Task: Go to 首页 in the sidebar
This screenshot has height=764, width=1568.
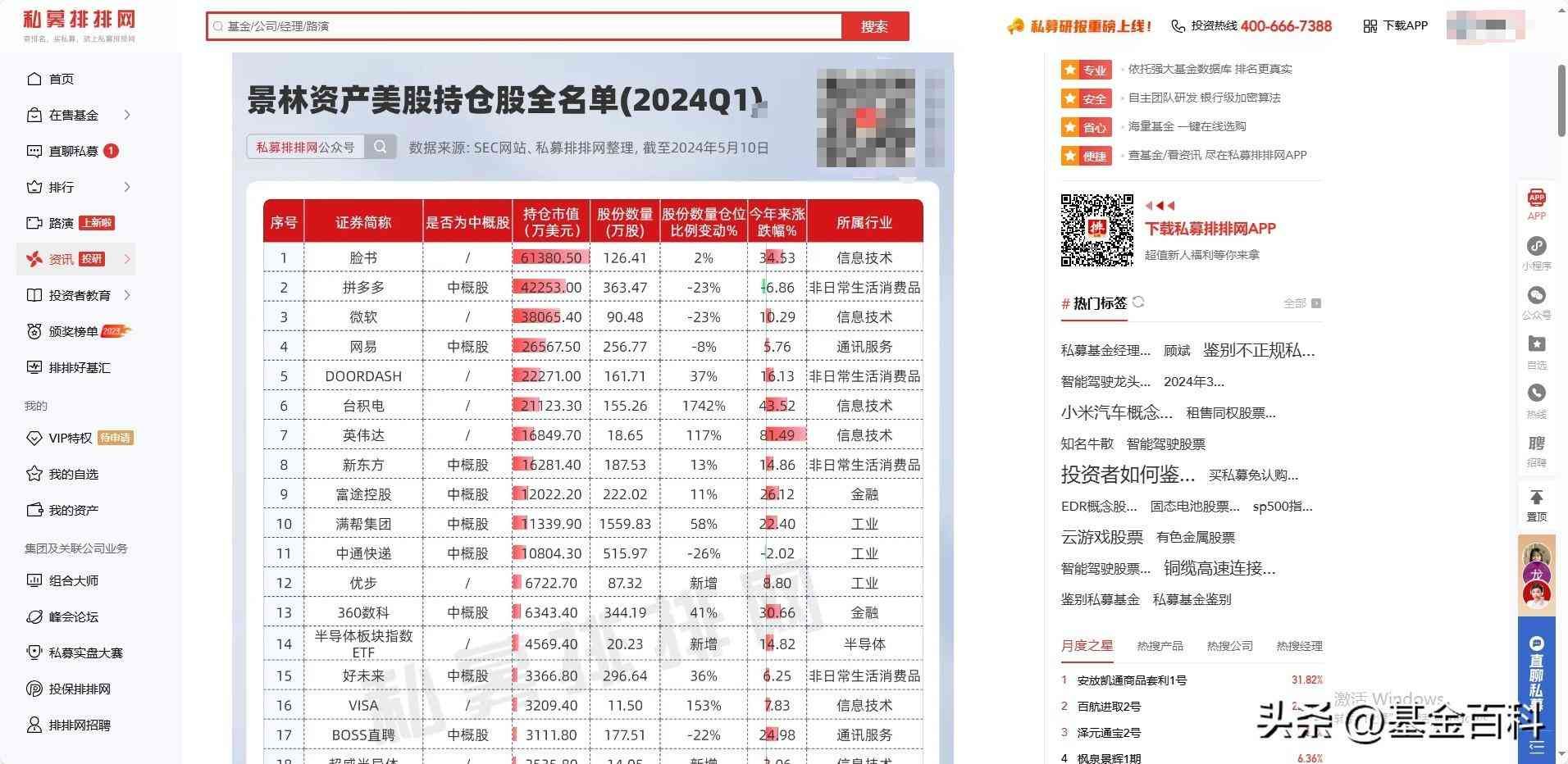Action: pos(62,79)
